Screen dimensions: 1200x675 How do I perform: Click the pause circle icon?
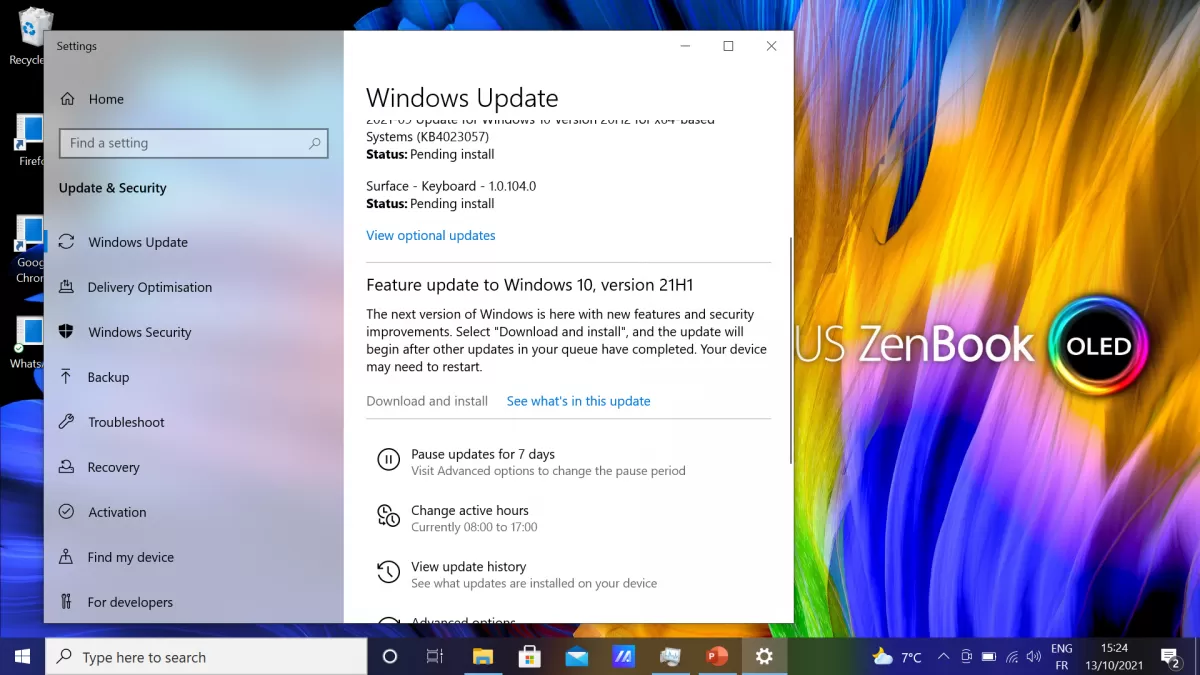388,459
